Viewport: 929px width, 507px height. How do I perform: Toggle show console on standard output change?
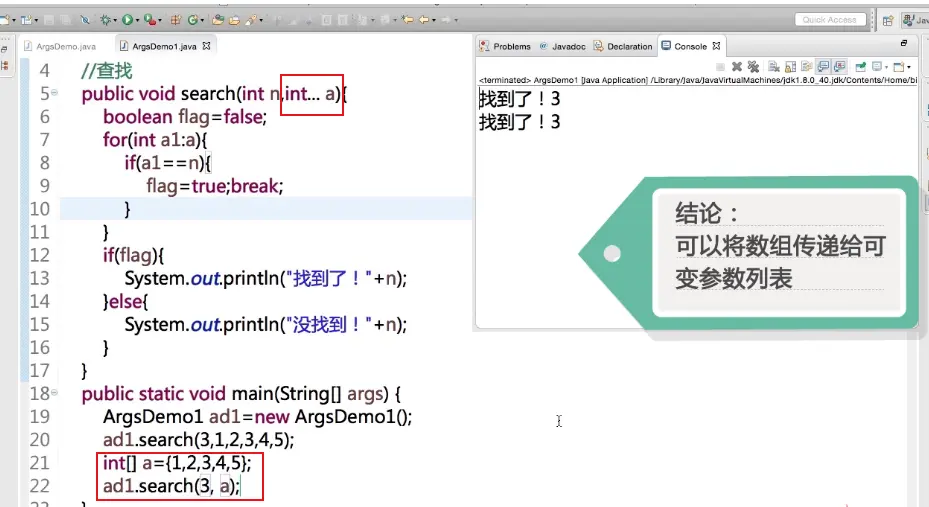[823, 67]
